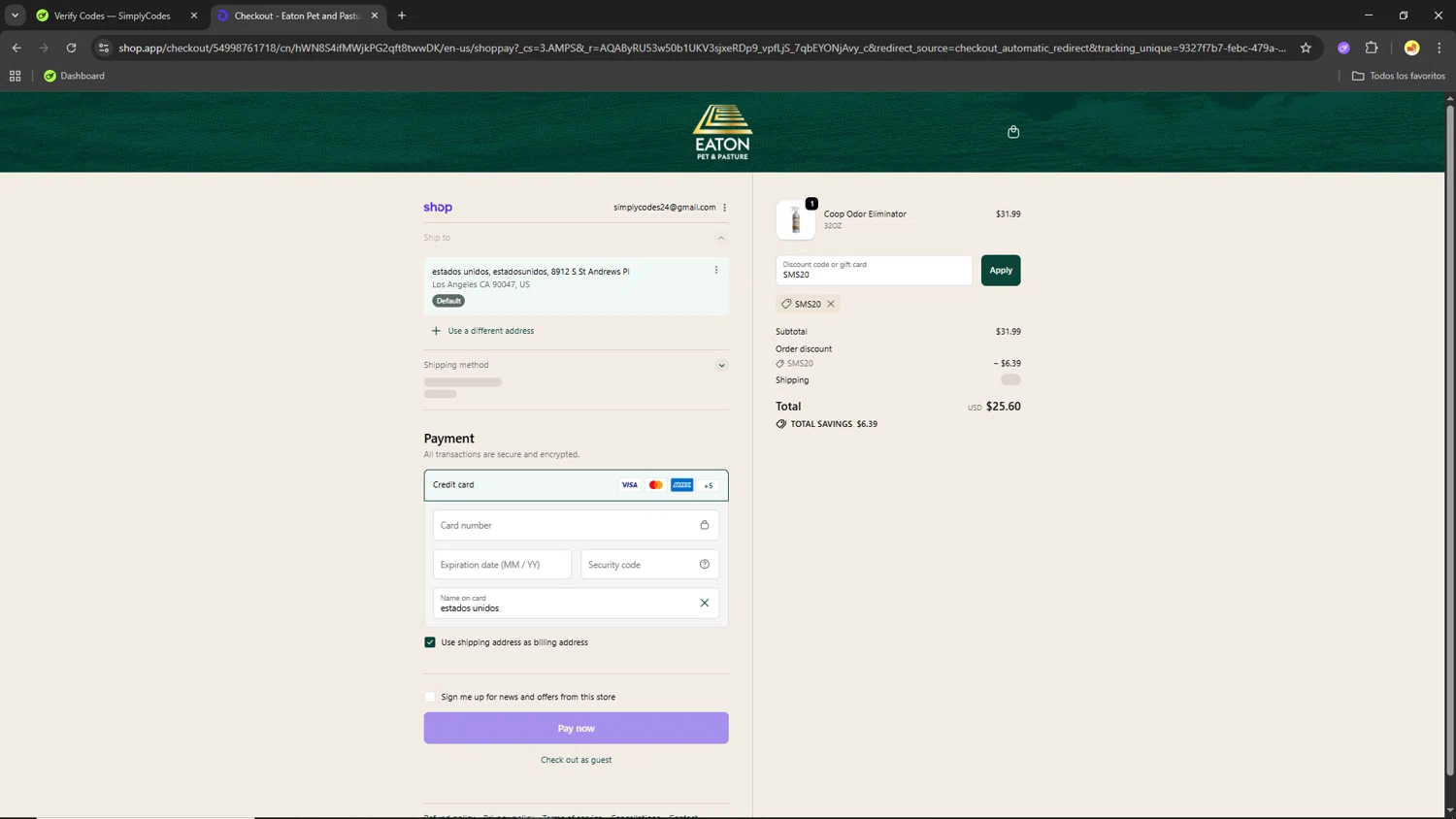Open the shopping bag cart icon
The image size is (1456, 819).
coord(1012,132)
